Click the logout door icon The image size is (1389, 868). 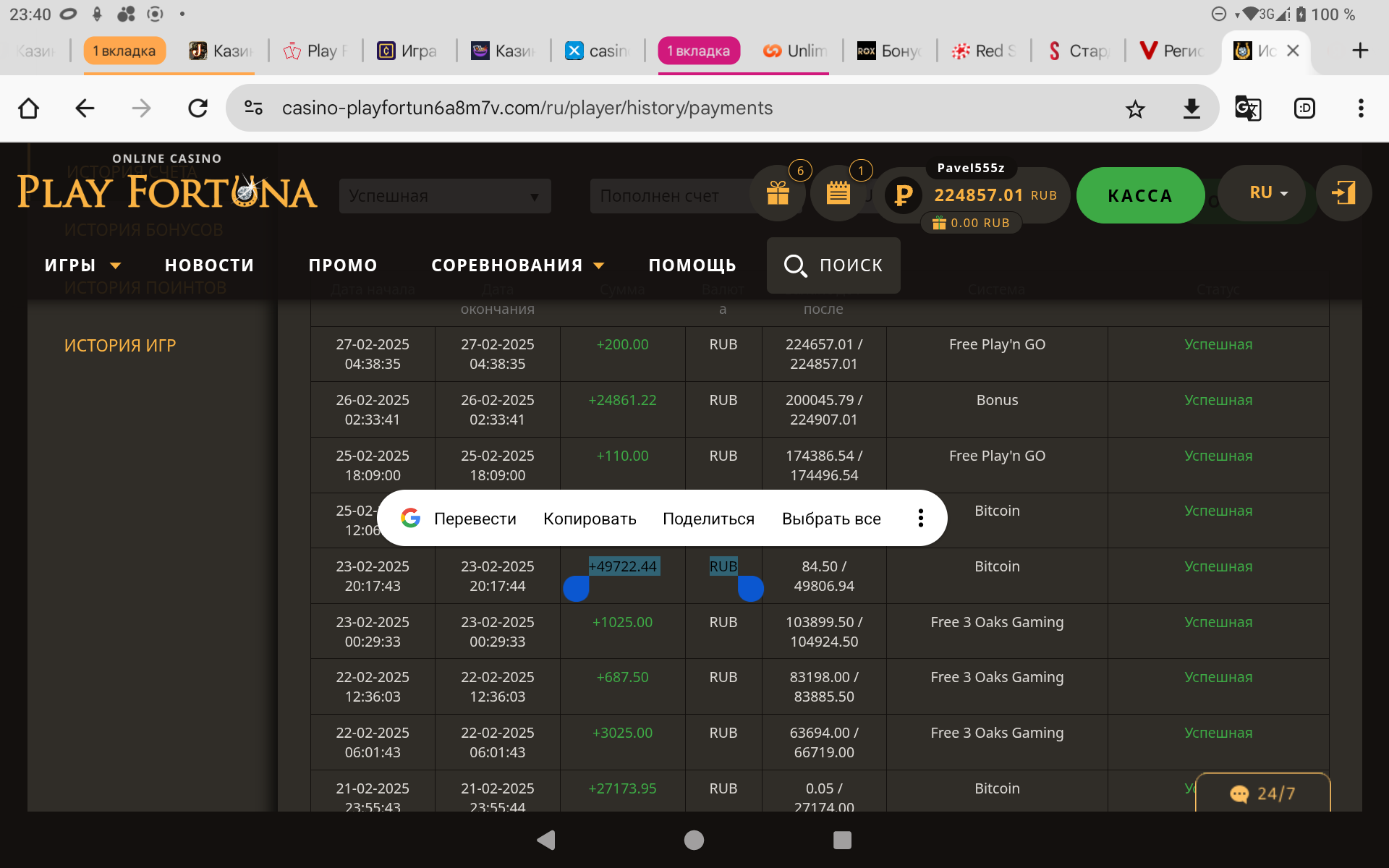click(1343, 193)
